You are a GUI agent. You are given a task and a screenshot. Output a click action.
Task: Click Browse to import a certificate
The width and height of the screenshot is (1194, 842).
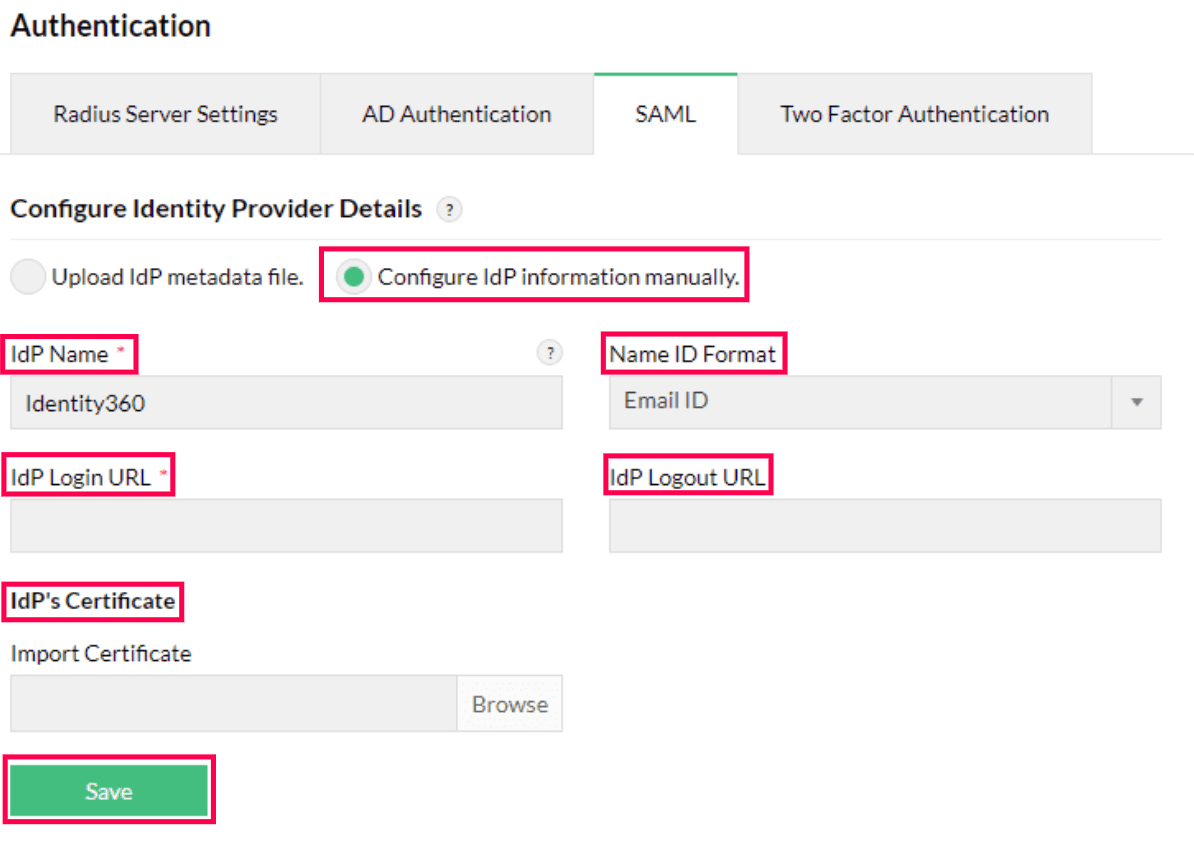coord(509,703)
